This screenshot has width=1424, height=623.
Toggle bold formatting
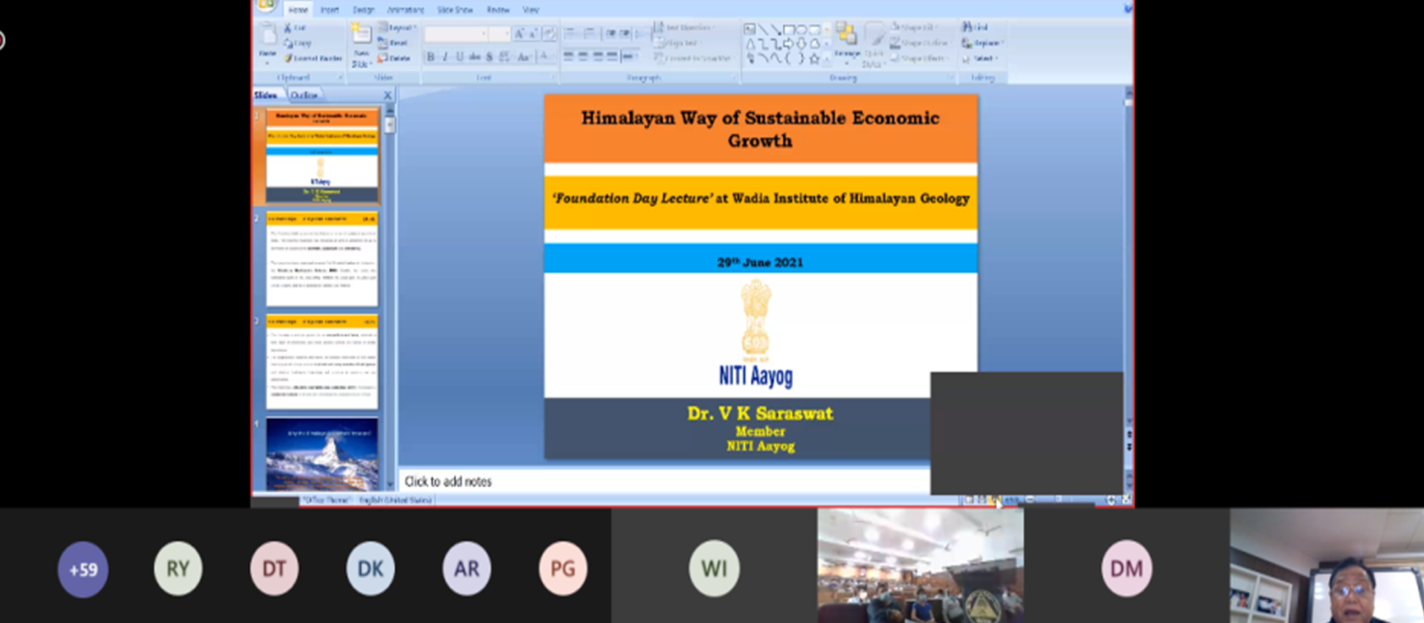(431, 57)
